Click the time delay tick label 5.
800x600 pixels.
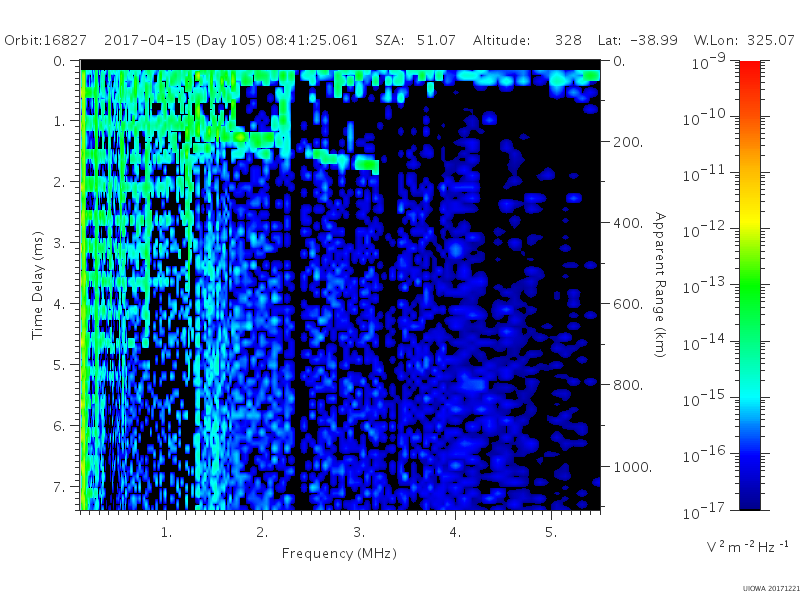(60, 365)
